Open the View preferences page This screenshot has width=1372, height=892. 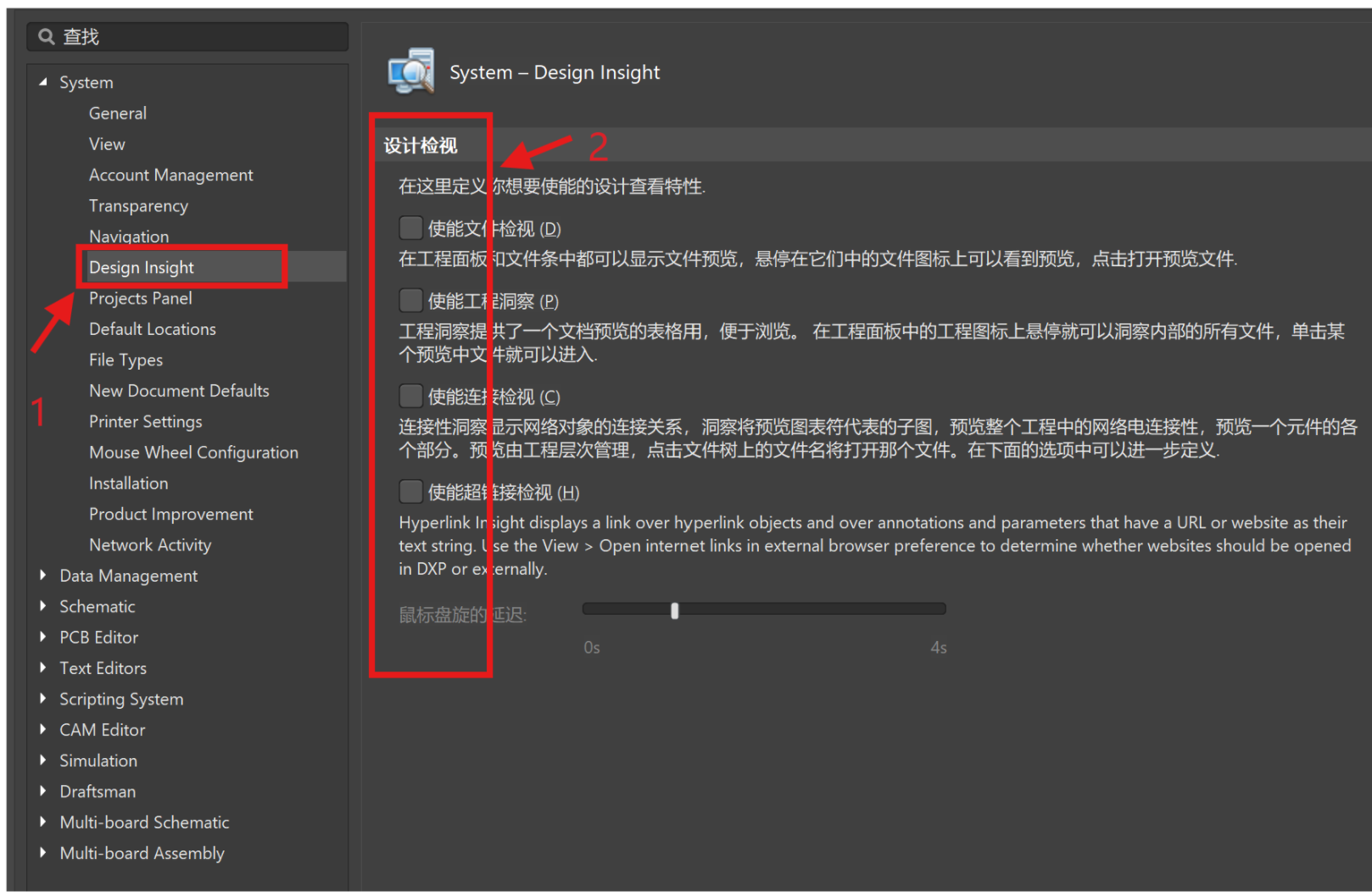point(107,144)
